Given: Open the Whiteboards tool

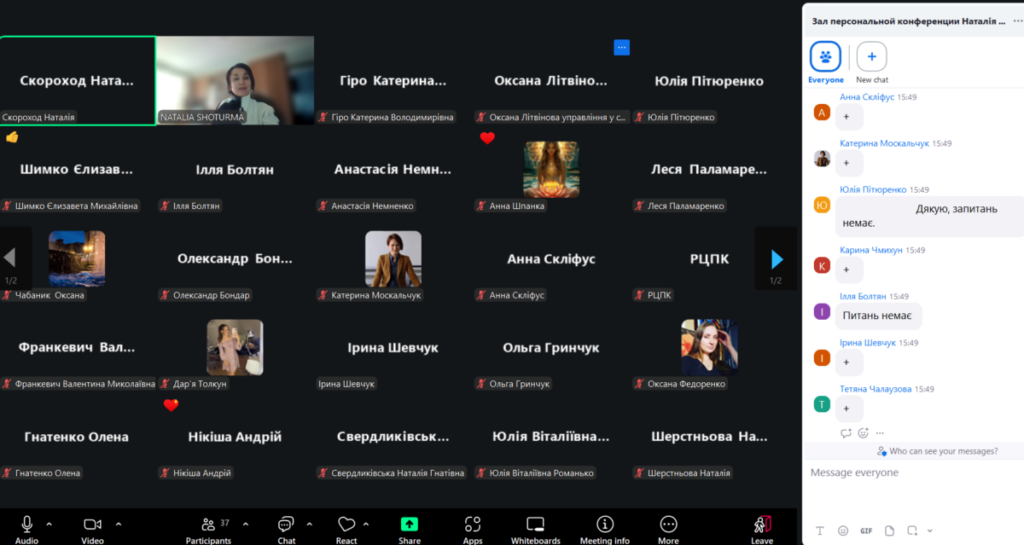Looking at the screenshot, I should pyautogui.click(x=536, y=525).
